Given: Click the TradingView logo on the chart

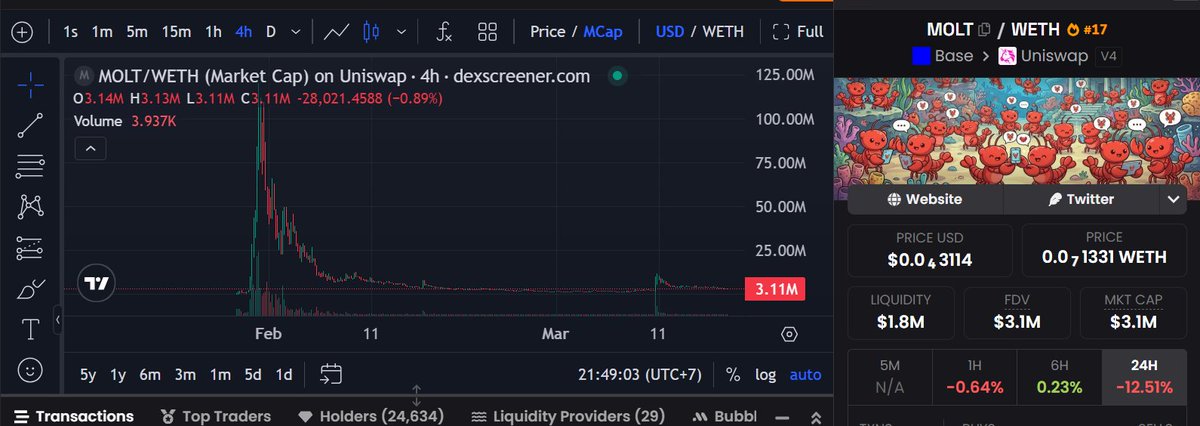Looking at the screenshot, I should point(96,284).
